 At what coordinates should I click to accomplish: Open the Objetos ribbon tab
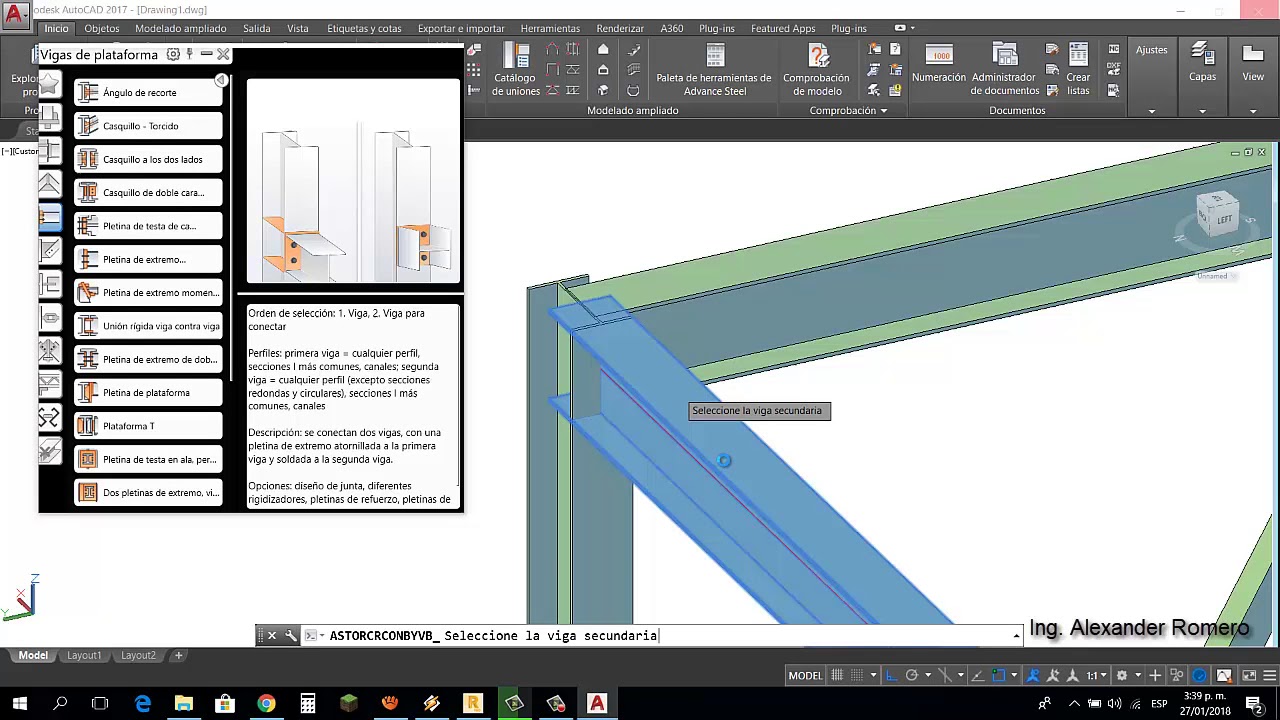[x=102, y=28]
